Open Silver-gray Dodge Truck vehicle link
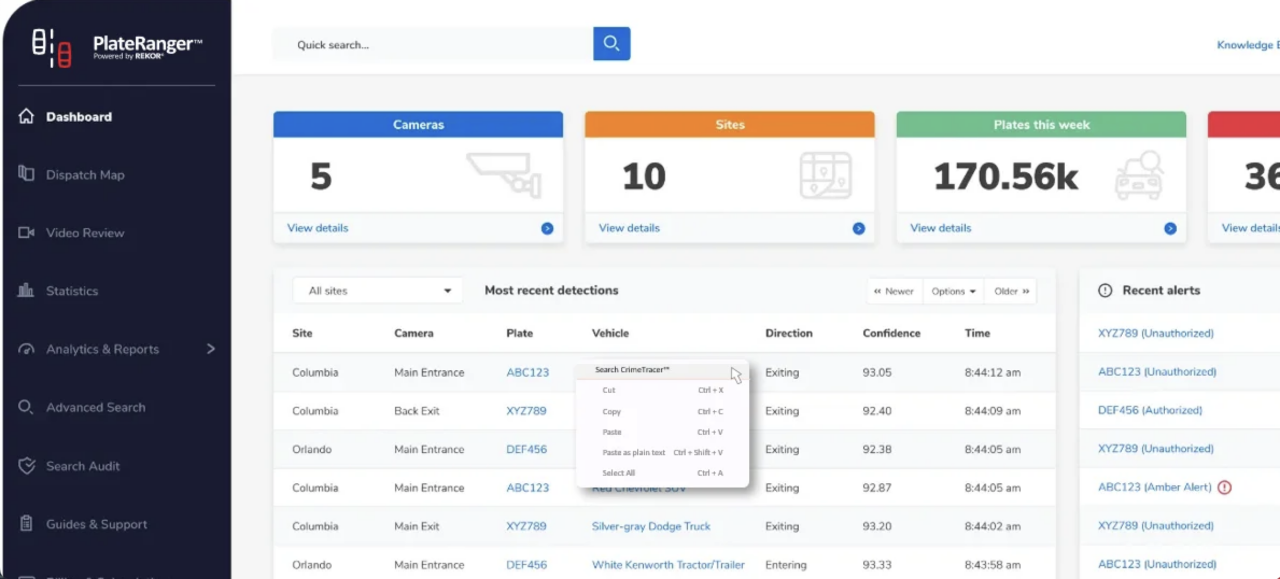This screenshot has height=579, width=1280. click(x=651, y=526)
